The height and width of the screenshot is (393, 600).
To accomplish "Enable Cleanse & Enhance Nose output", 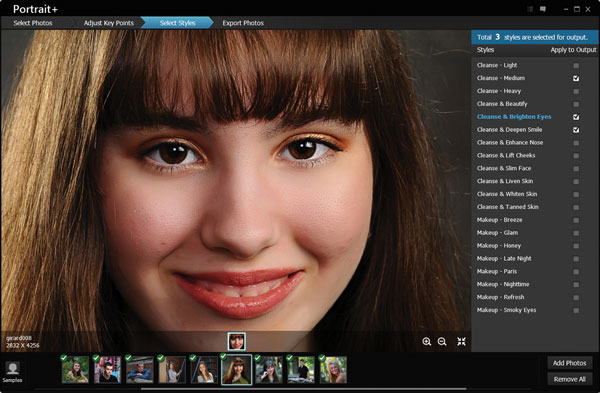I will tap(576, 143).
